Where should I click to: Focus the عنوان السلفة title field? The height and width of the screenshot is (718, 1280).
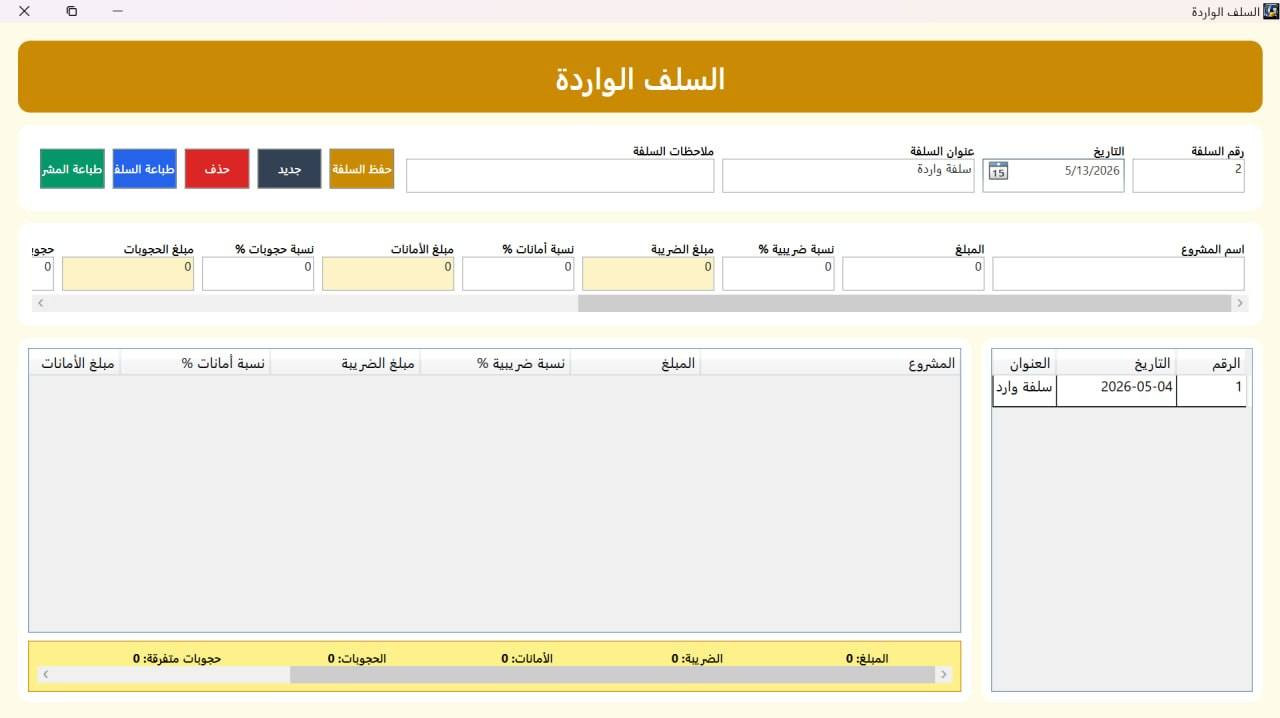tap(848, 176)
